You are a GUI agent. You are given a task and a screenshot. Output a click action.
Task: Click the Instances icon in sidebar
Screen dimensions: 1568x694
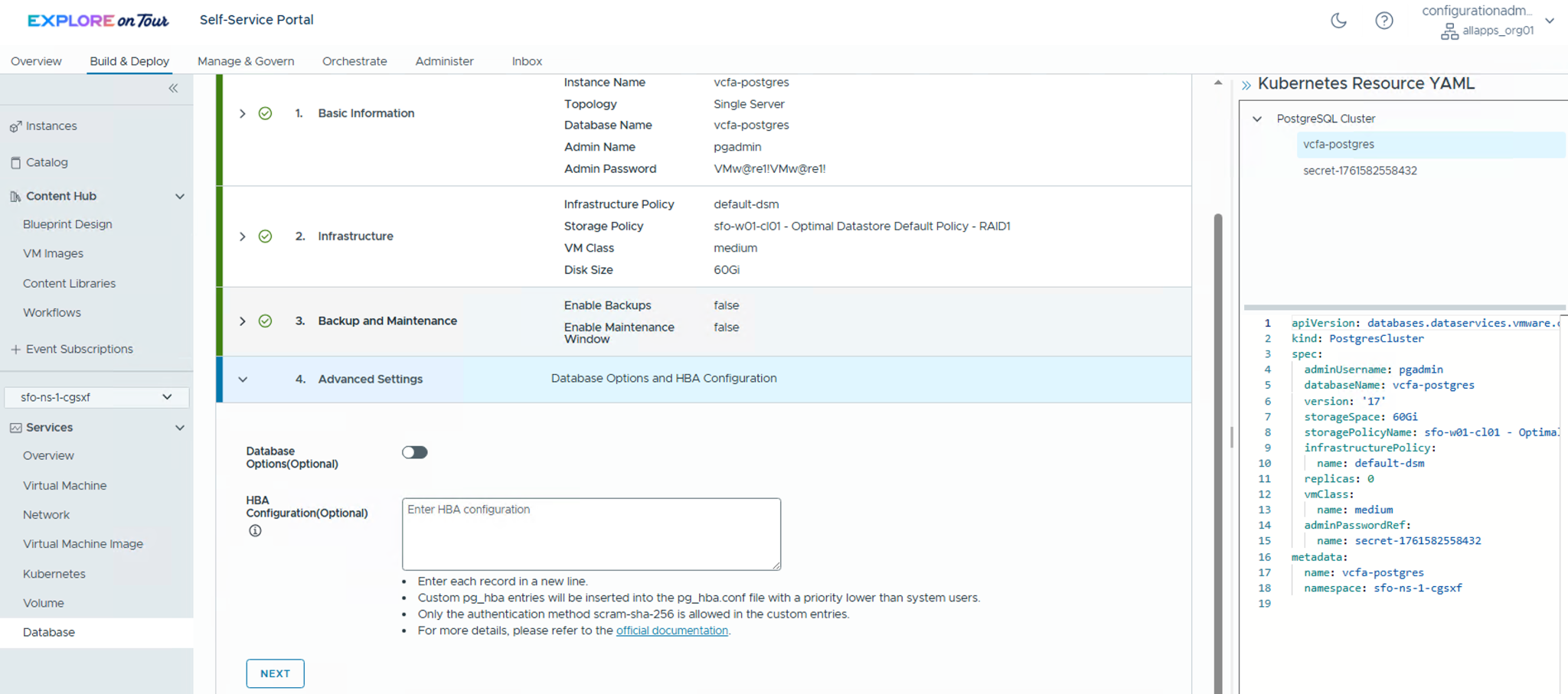coord(15,126)
